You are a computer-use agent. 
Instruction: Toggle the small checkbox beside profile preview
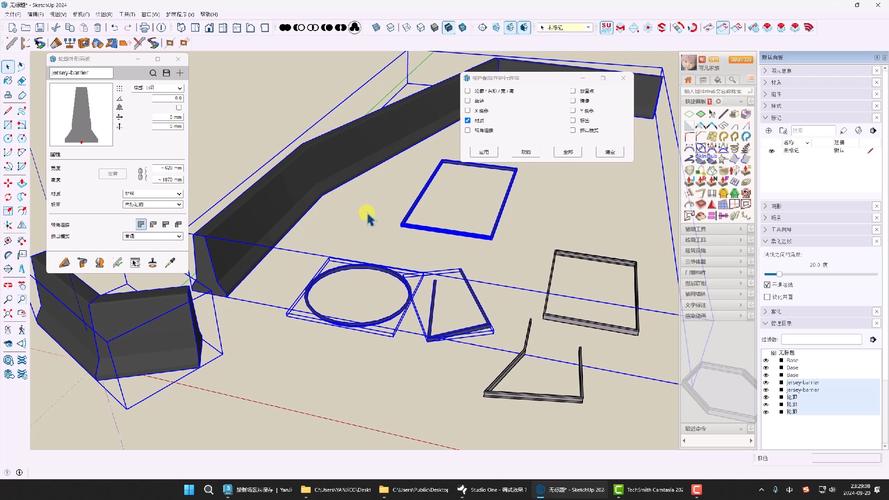coord(179,107)
